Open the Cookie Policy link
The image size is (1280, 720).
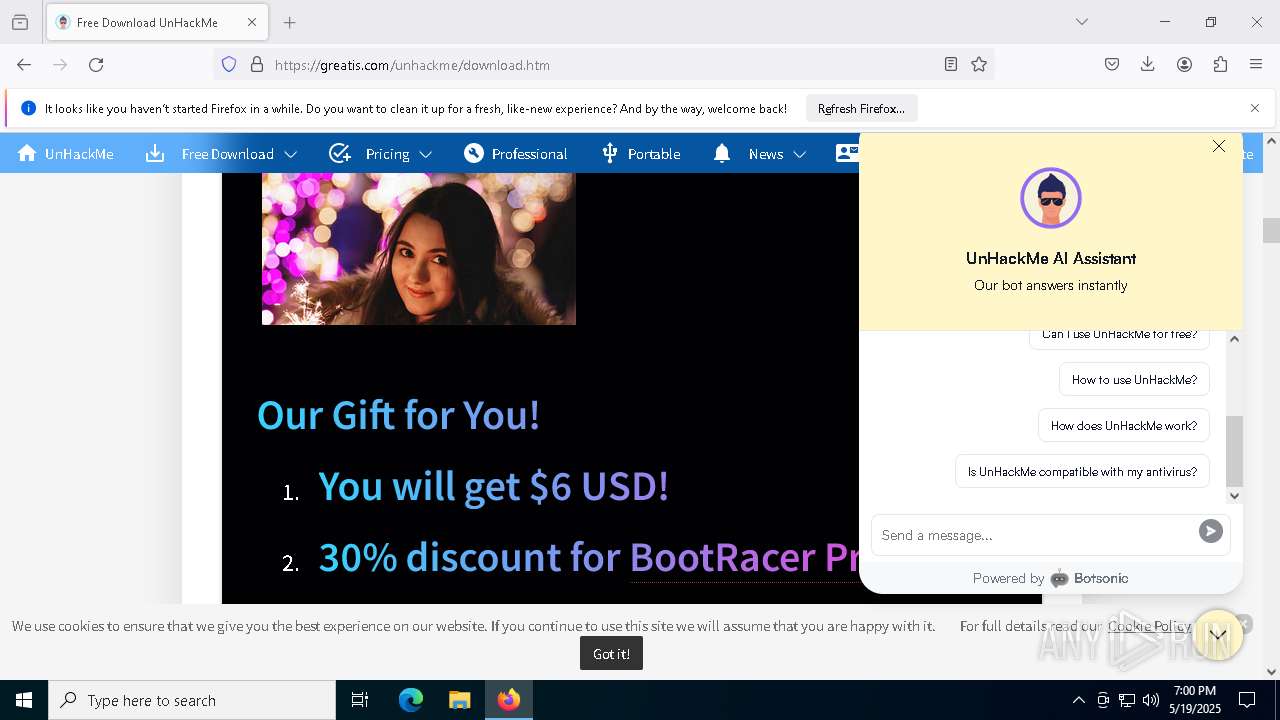coord(1149,626)
